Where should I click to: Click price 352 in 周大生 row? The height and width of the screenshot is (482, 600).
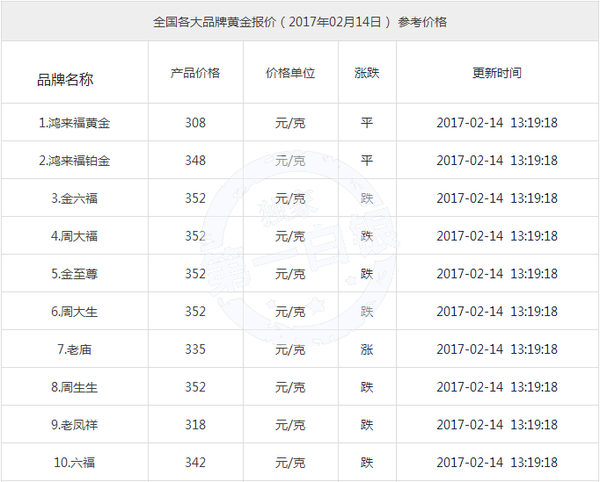195,311
